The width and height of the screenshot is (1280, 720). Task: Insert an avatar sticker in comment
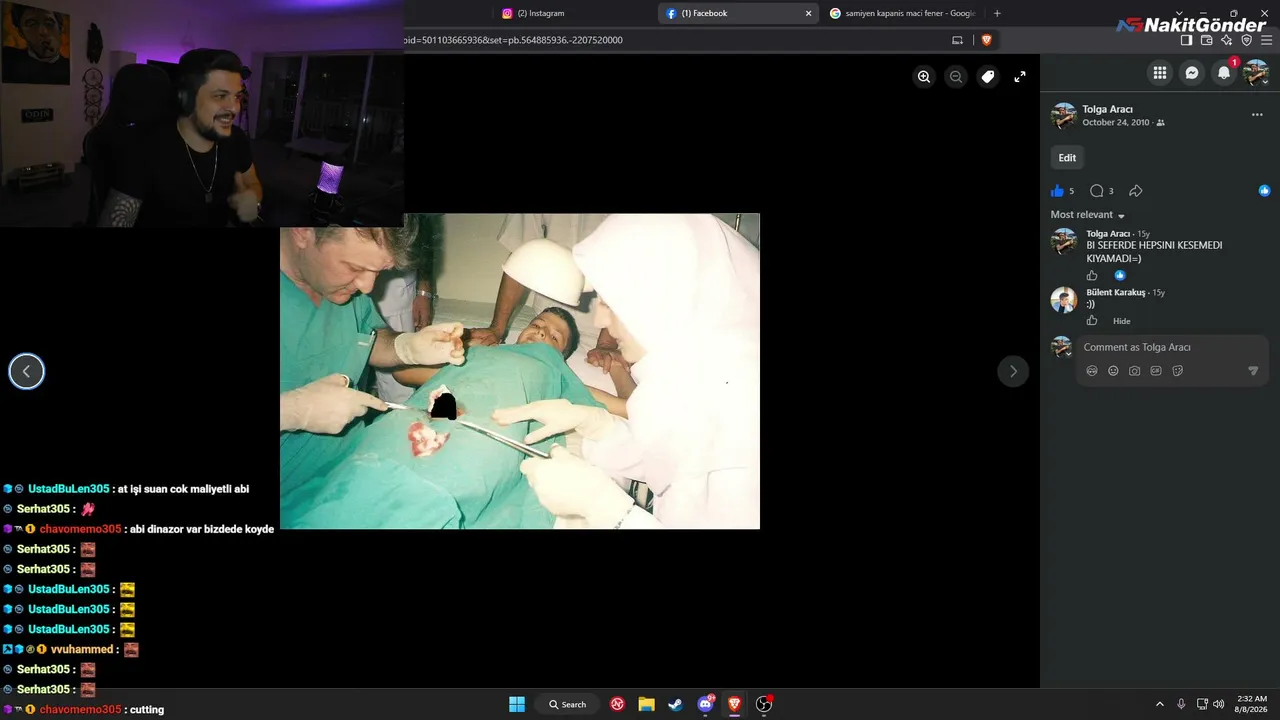(1092, 371)
